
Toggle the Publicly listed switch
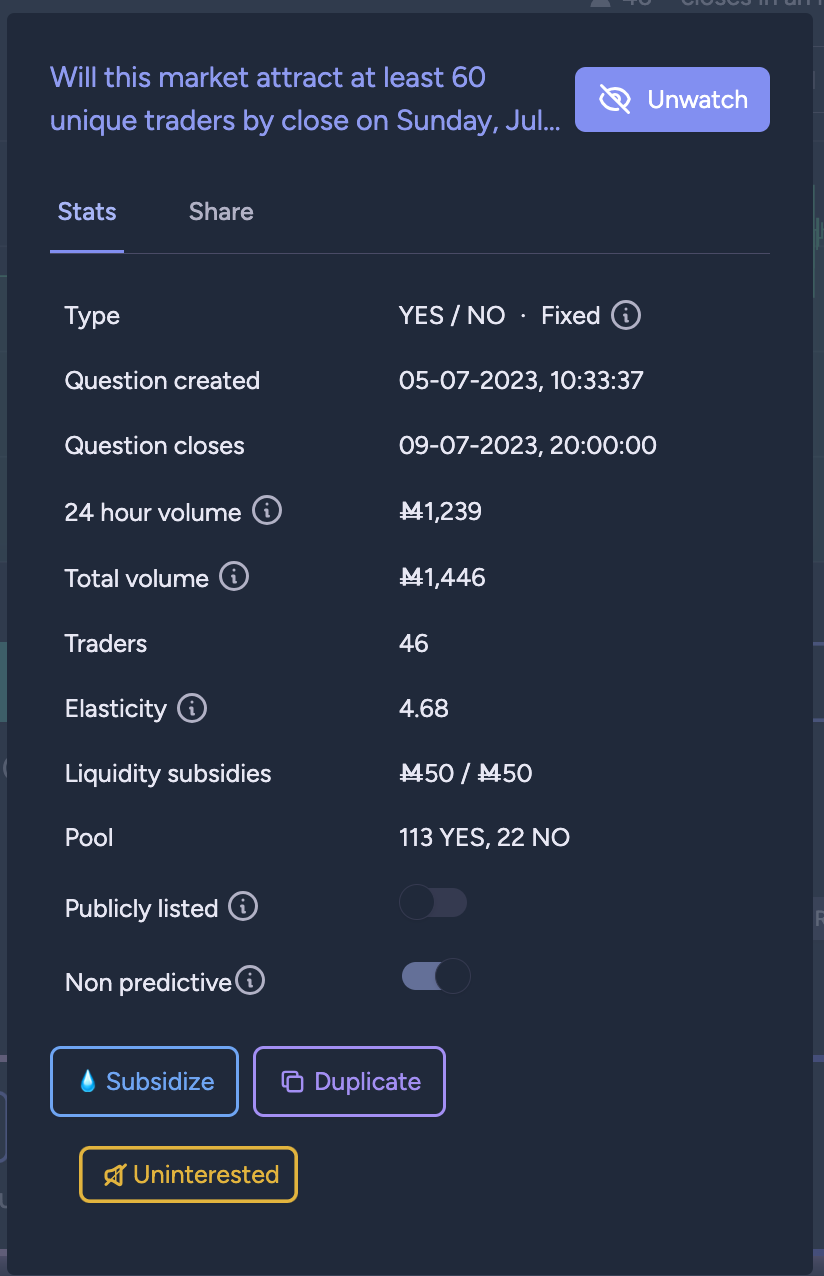[x=433, y=903]
